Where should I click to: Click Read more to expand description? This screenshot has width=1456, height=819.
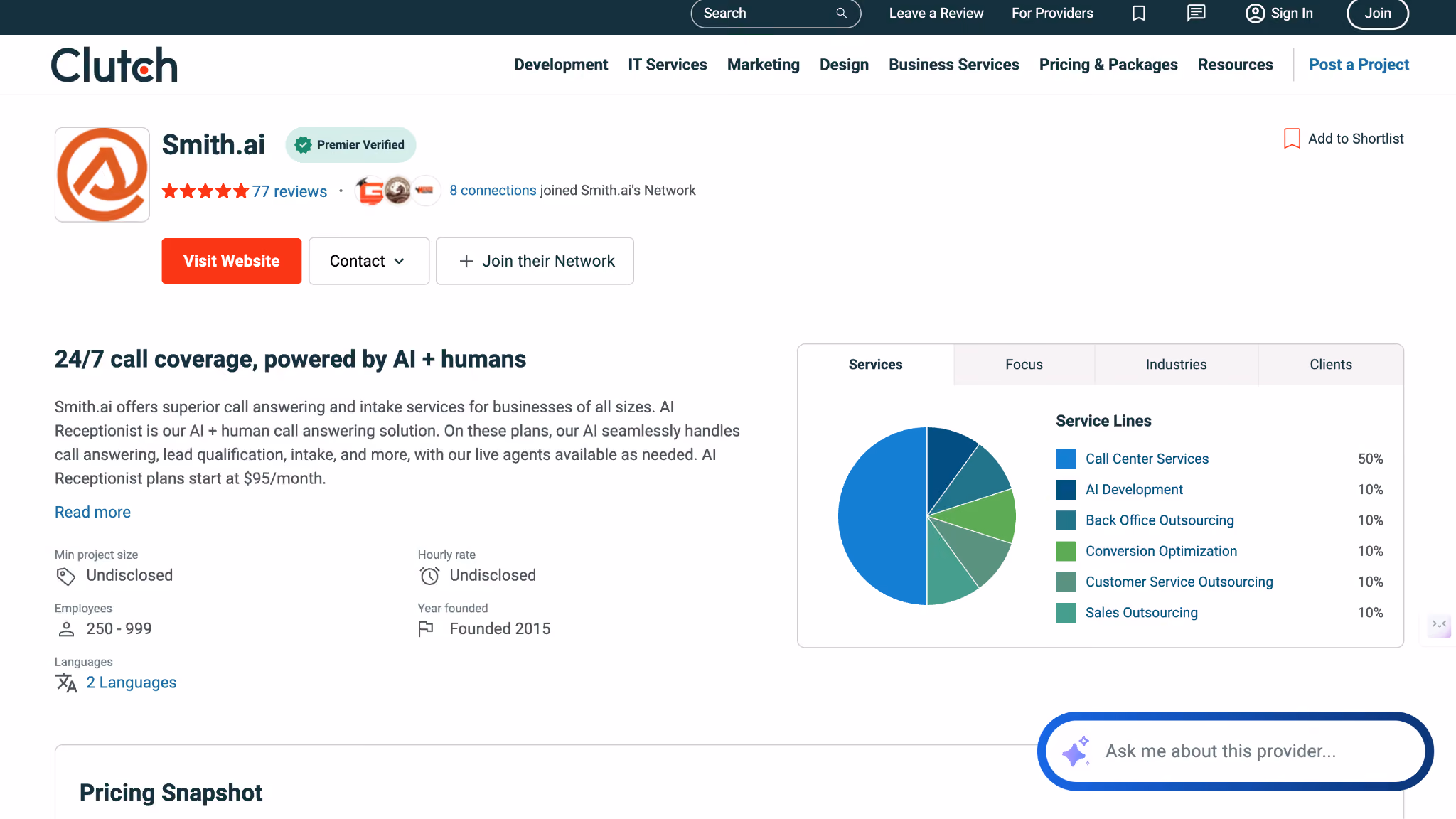tap(92, 513)
